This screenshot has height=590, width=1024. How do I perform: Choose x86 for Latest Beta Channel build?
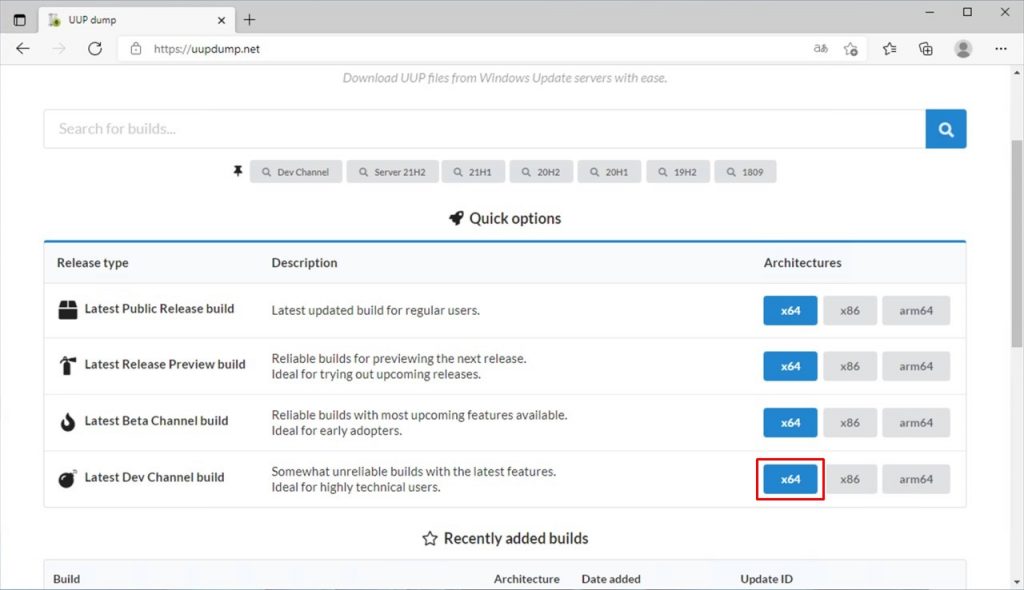(850, 423)
